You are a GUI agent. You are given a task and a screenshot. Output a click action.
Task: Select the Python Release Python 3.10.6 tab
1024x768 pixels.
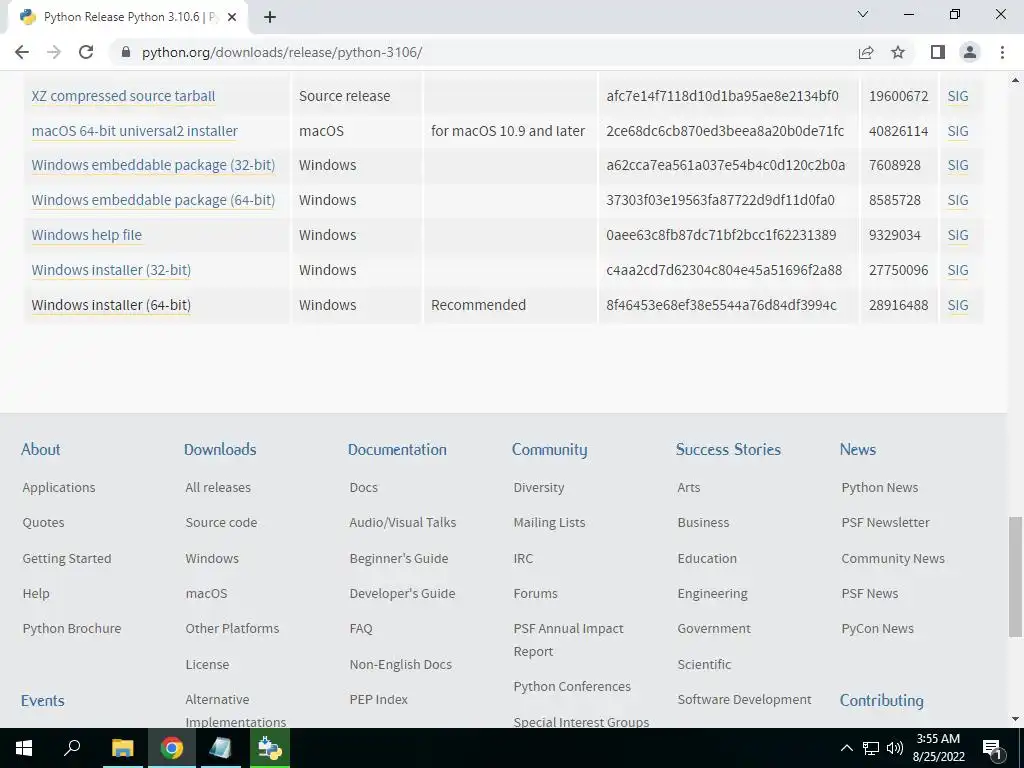[x=128, y=17]
